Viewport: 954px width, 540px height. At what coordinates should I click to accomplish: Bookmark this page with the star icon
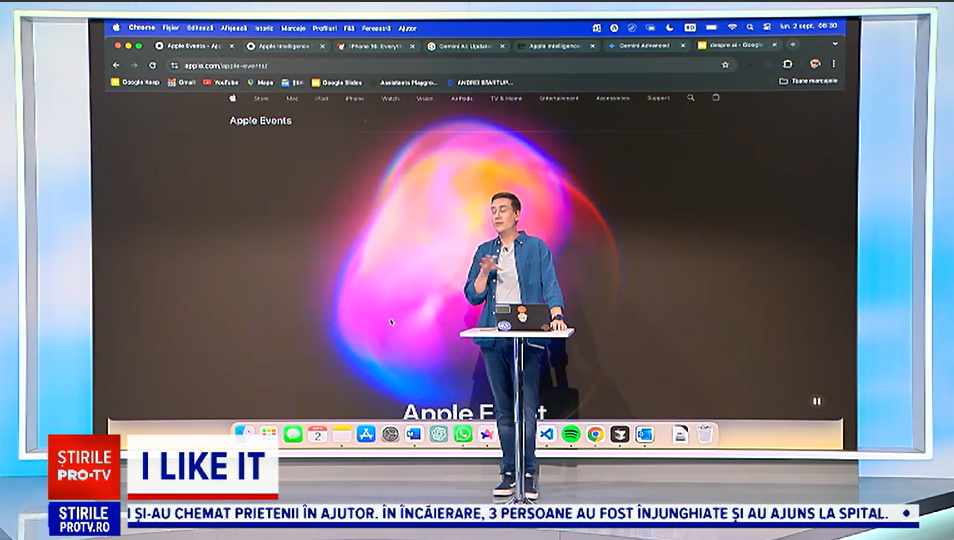(x=725, y=64)
